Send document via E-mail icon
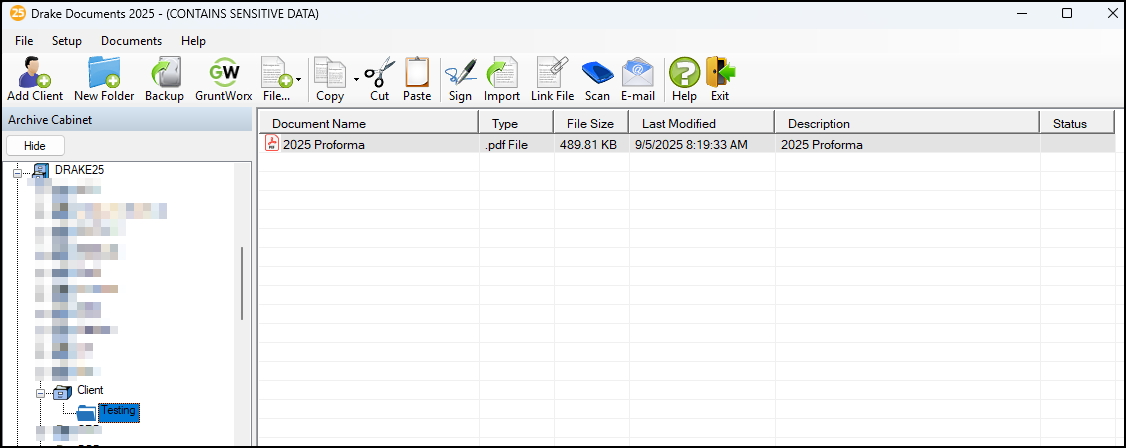1126x448 pixels. point(637,79)
